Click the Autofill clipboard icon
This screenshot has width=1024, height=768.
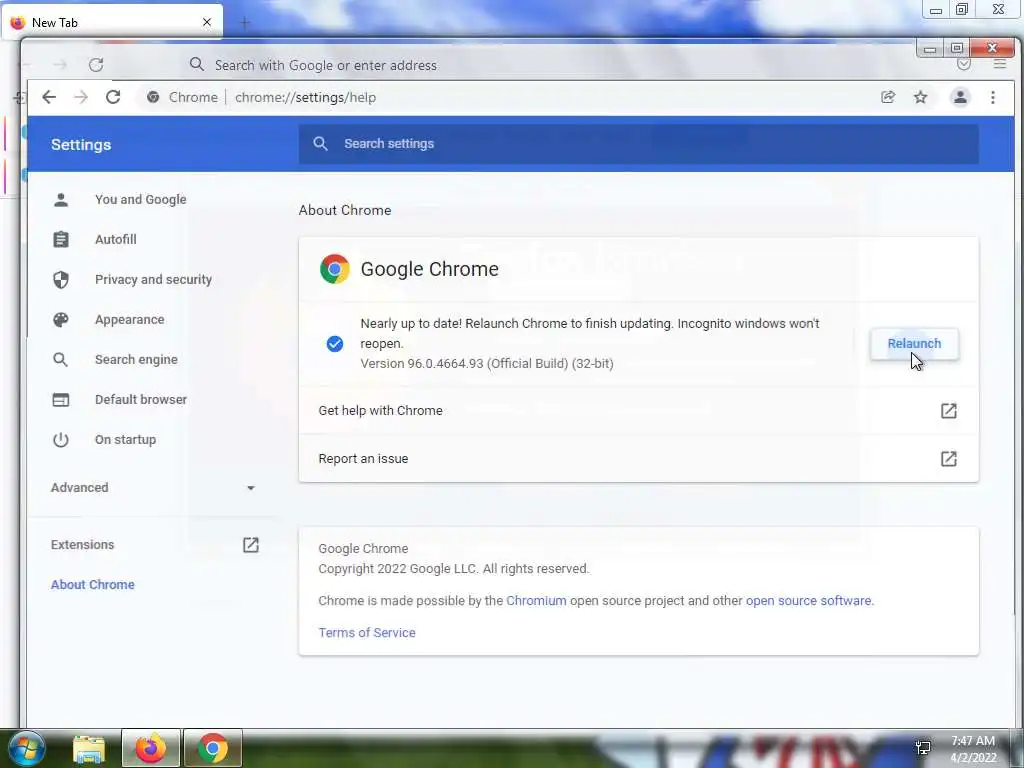point(61,239)
